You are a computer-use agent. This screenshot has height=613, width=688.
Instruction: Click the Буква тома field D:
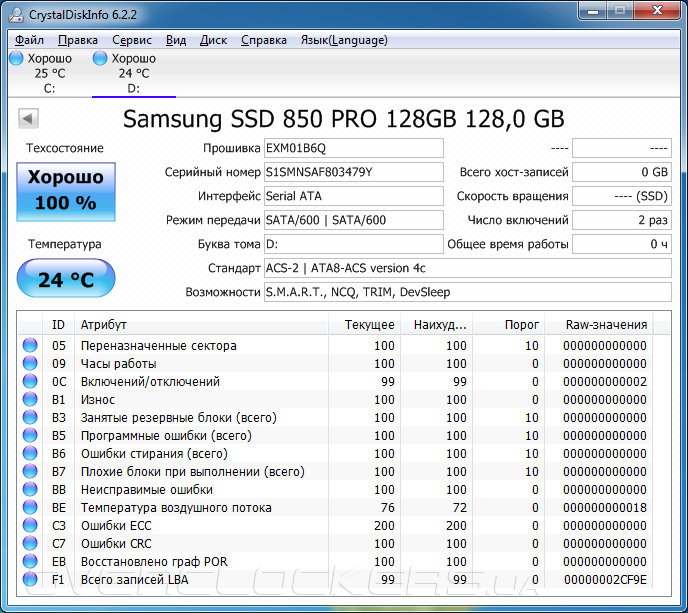(x=354, y=244)
